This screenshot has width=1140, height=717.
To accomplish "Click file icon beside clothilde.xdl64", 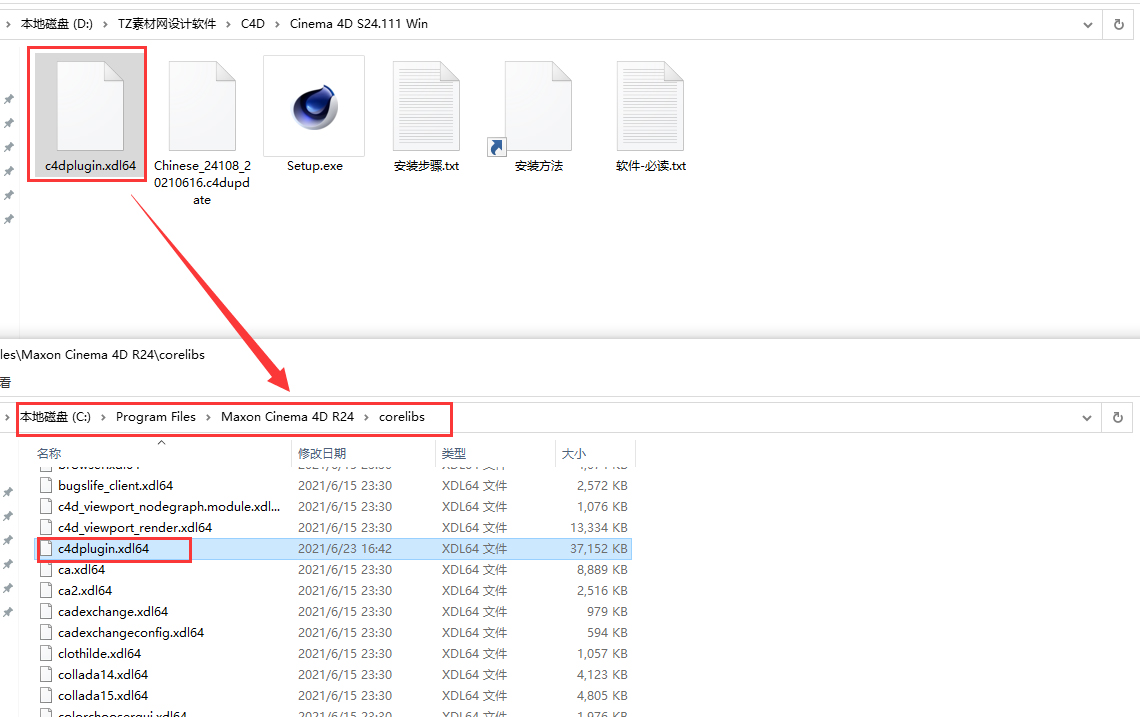I will [x=47, y=654].
